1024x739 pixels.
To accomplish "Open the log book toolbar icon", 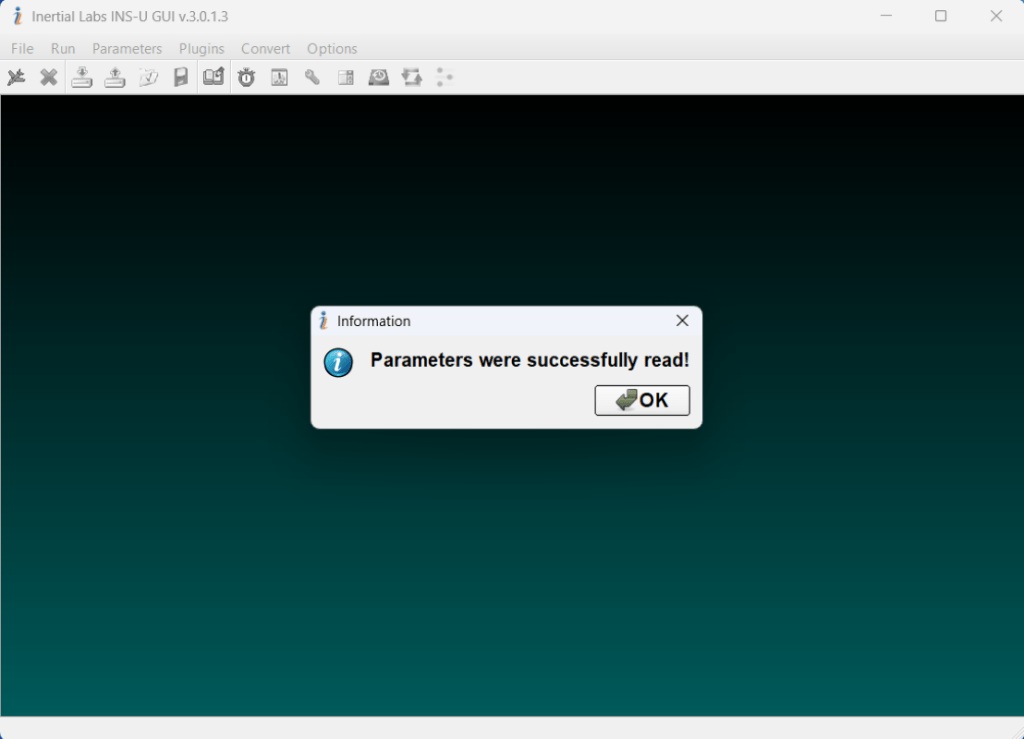I will tap(213, 77).
